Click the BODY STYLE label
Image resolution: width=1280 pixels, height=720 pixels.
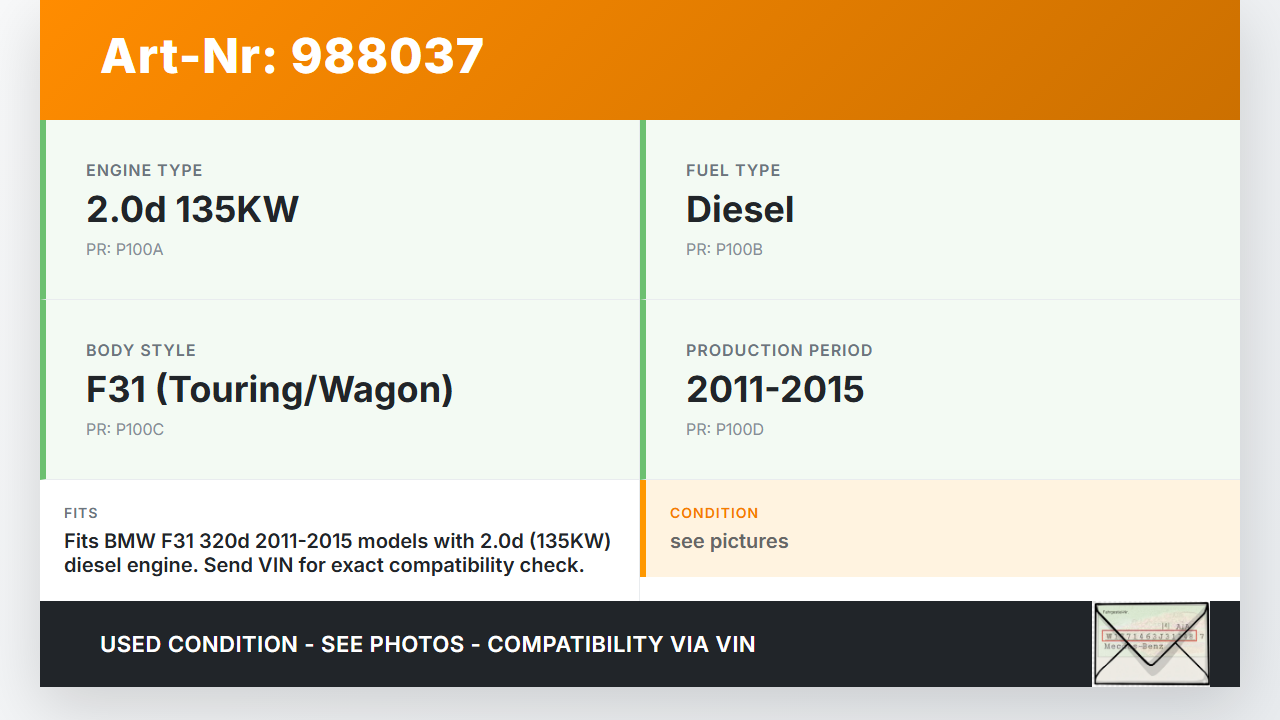(141, 351)
